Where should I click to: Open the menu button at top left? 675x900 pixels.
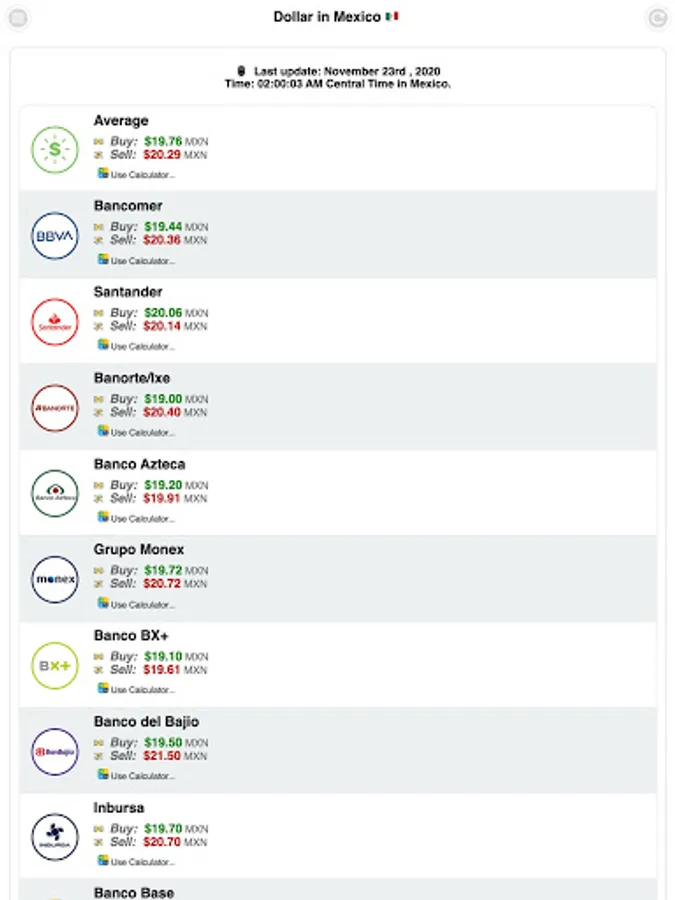[18, 17]
